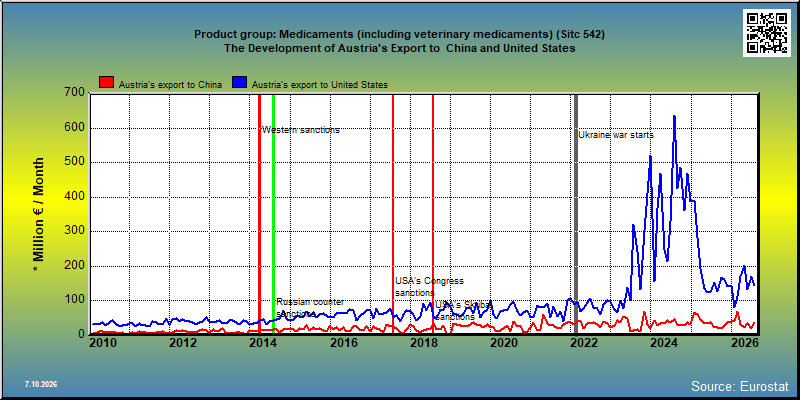Click the y-axis value 200
Image resolution: width=800 pixels, height=400 pixels.
tap(74, 266)
